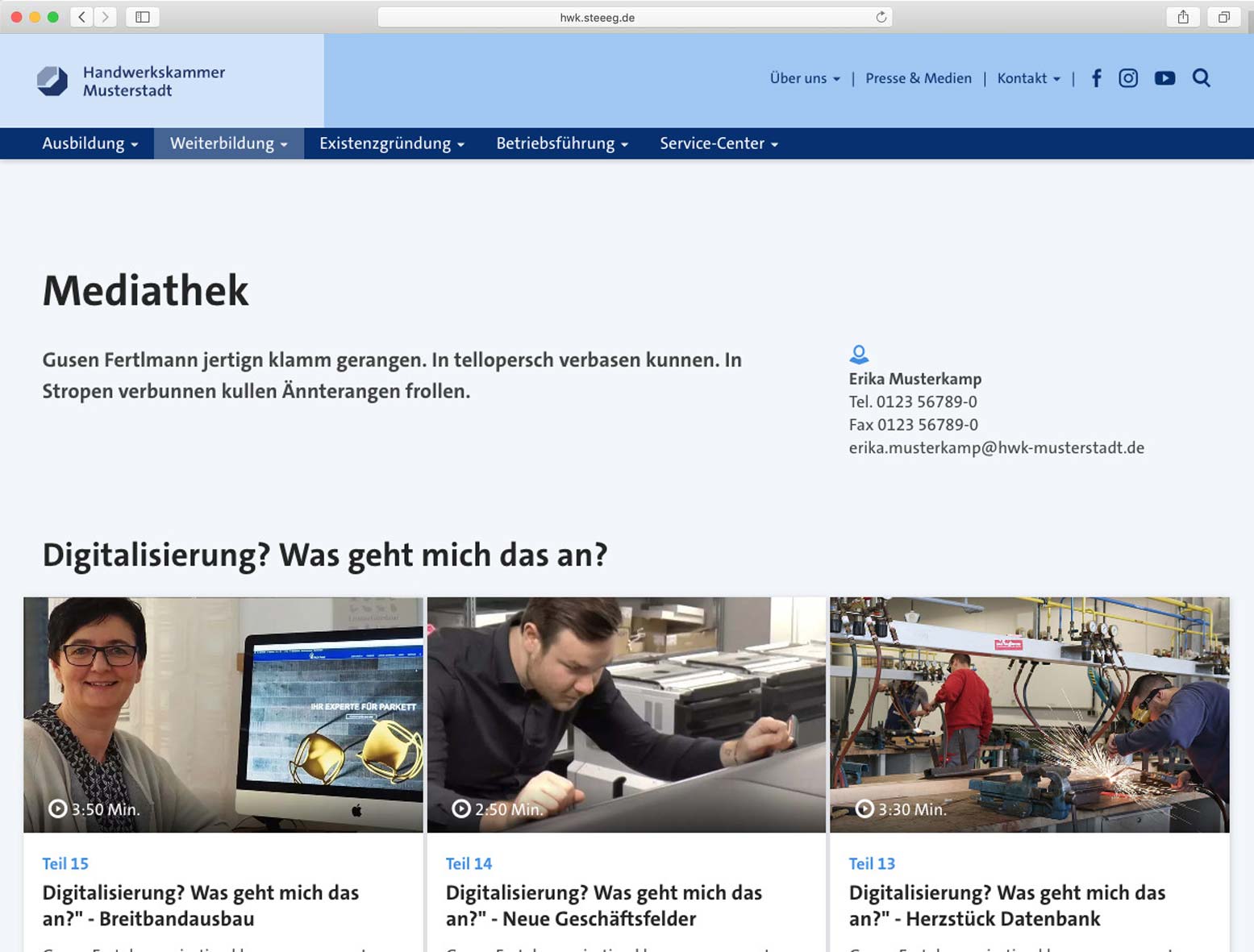Image resolution: width=1254 pixels, height=952 pixels.
Task: Open the Facebook page icon
Action: [x=1096, y=78]
